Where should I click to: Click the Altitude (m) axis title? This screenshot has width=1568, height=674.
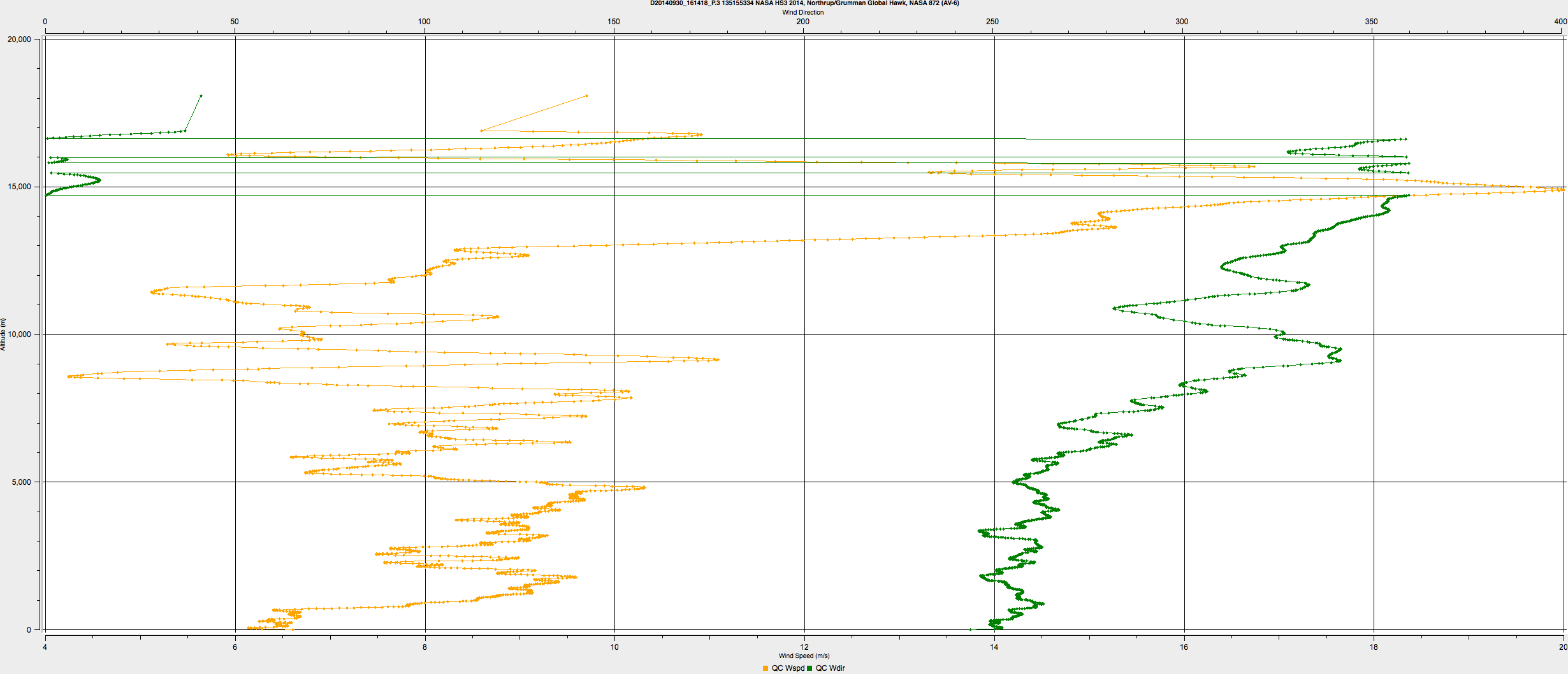[3, 334]
